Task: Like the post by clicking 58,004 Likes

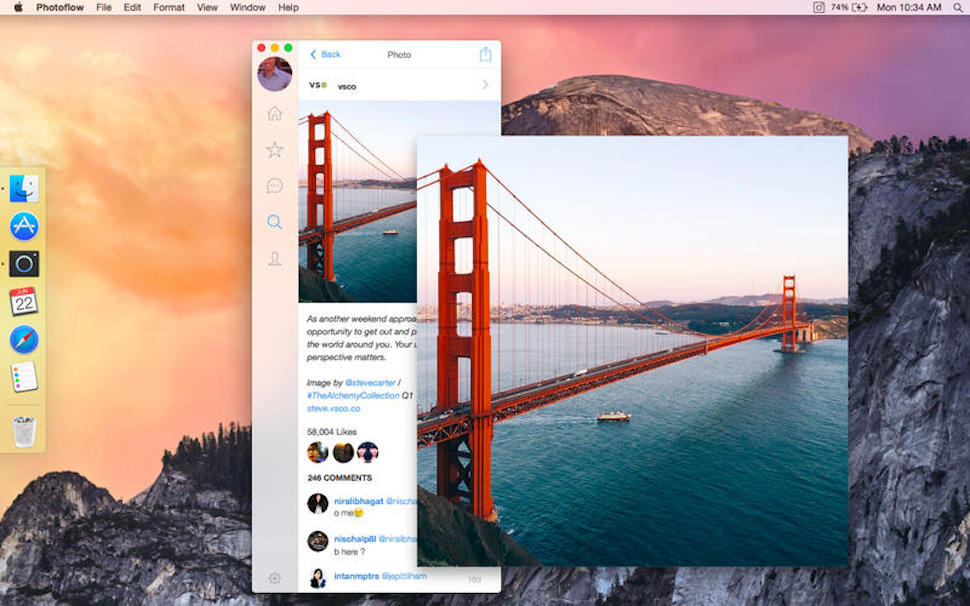Action: pyautogui.click(x=330, y=432)
